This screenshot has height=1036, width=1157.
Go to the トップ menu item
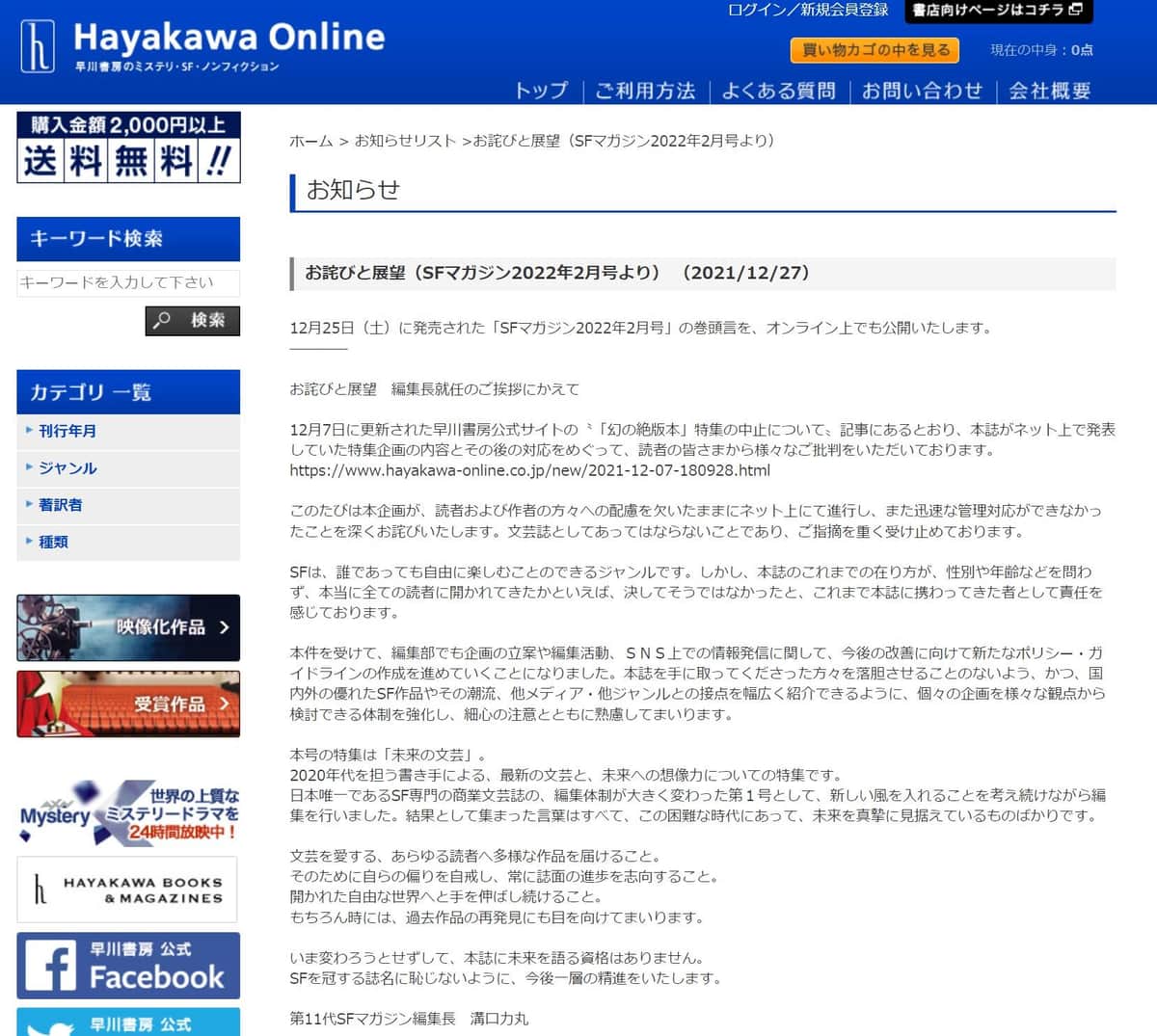[x=541, y=91]
